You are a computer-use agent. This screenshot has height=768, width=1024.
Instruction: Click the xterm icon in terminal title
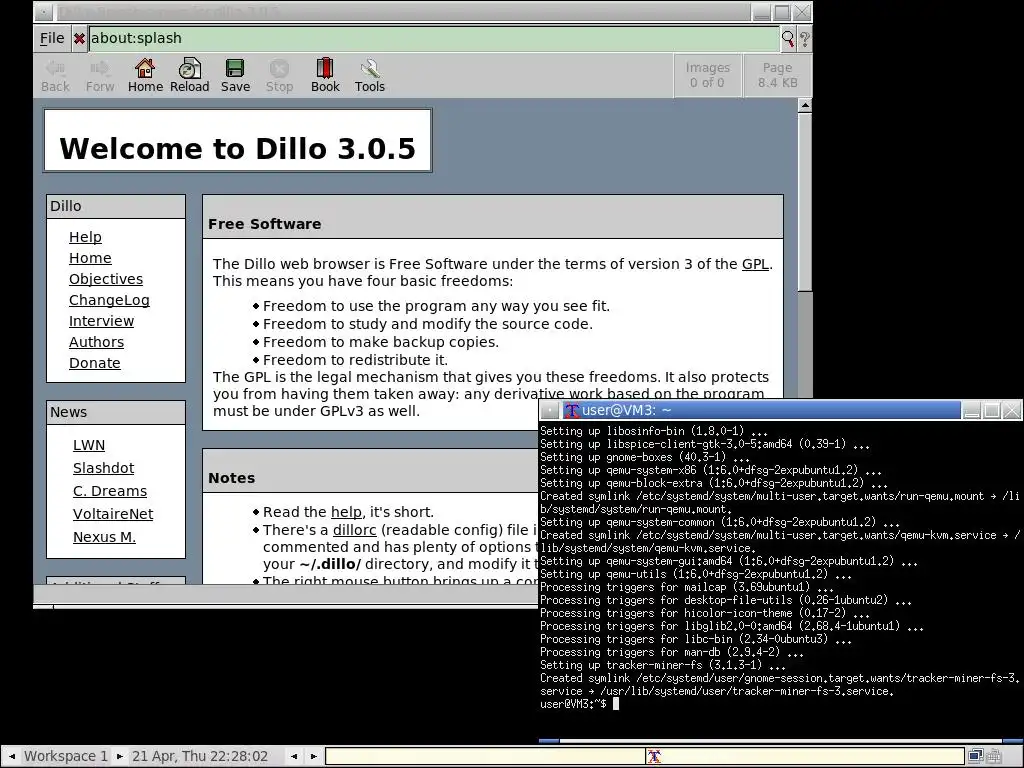pos(571,410)
